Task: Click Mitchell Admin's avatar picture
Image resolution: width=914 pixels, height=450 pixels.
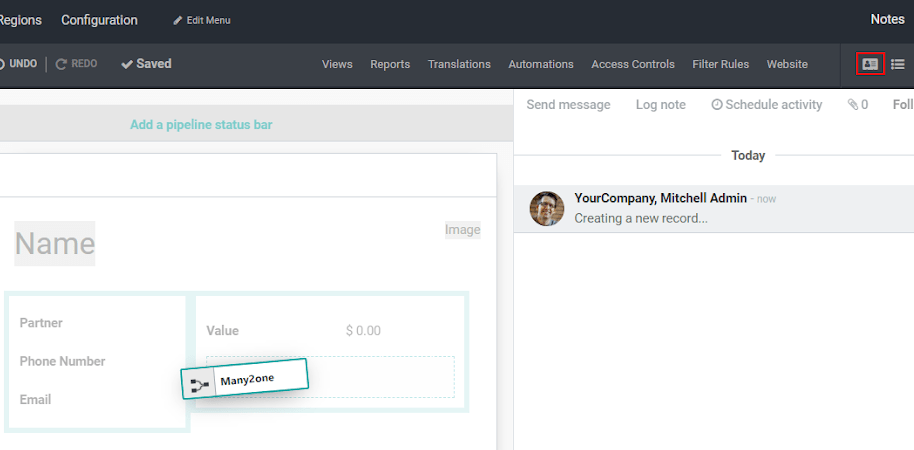Action: (x=547, y=208)
